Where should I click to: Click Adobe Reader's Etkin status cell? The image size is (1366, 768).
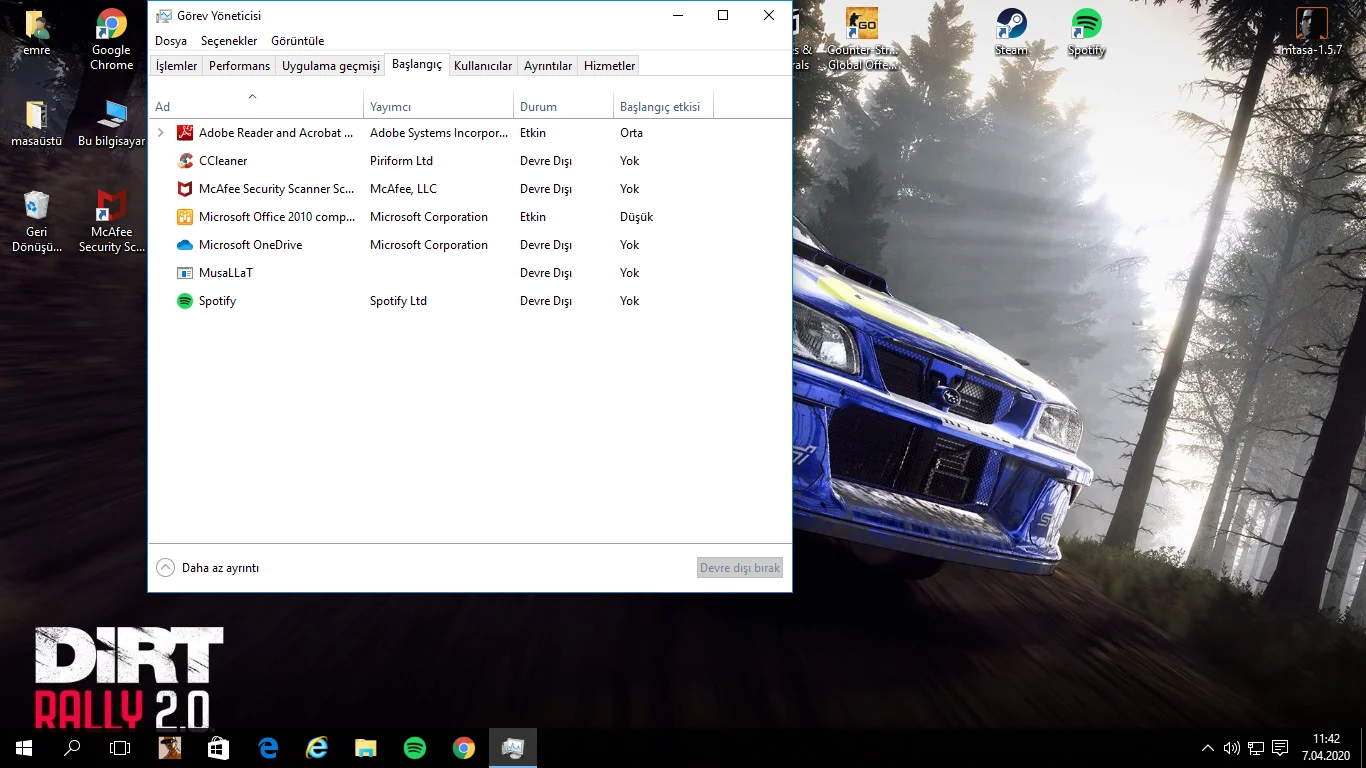[533, 133]
